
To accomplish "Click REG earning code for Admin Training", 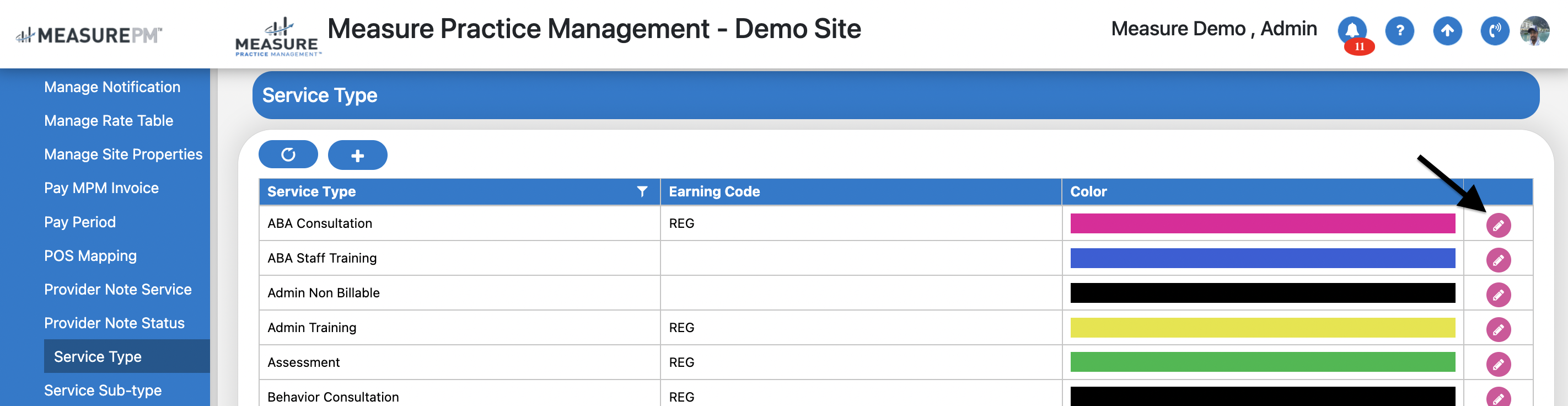I will pos(681,328).
